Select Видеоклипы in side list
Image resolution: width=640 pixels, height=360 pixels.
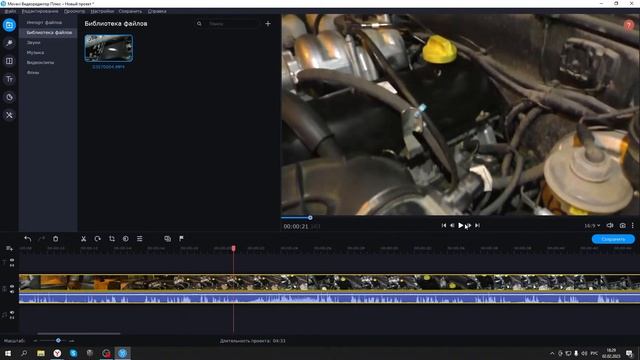(x=40, y=62)
